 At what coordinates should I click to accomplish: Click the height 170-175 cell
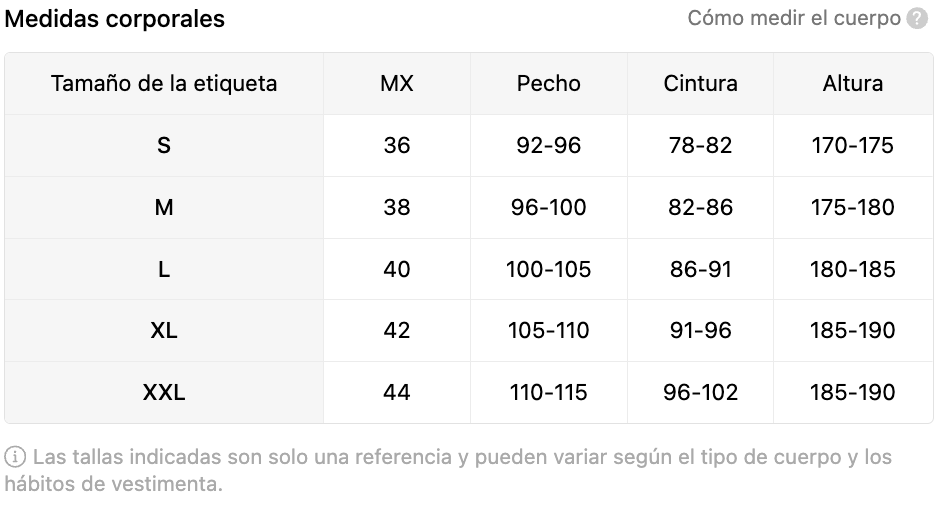[x=852, y=146]
